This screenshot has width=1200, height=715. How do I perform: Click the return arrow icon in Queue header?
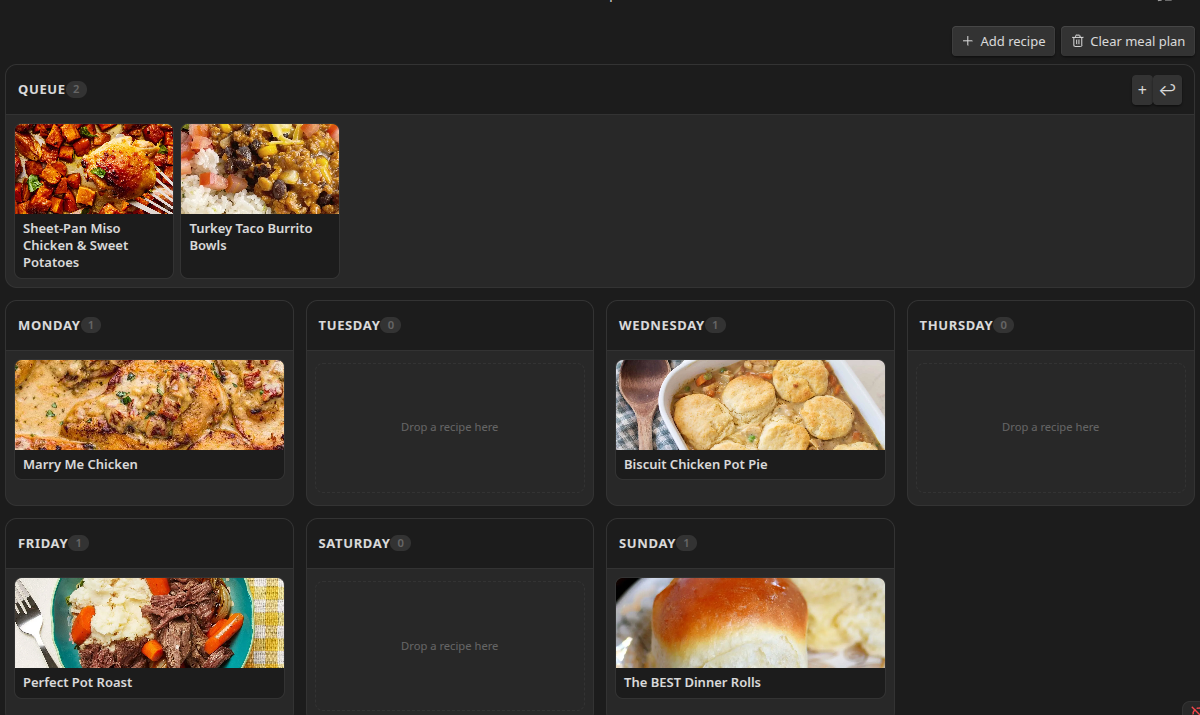point(1167,90)
